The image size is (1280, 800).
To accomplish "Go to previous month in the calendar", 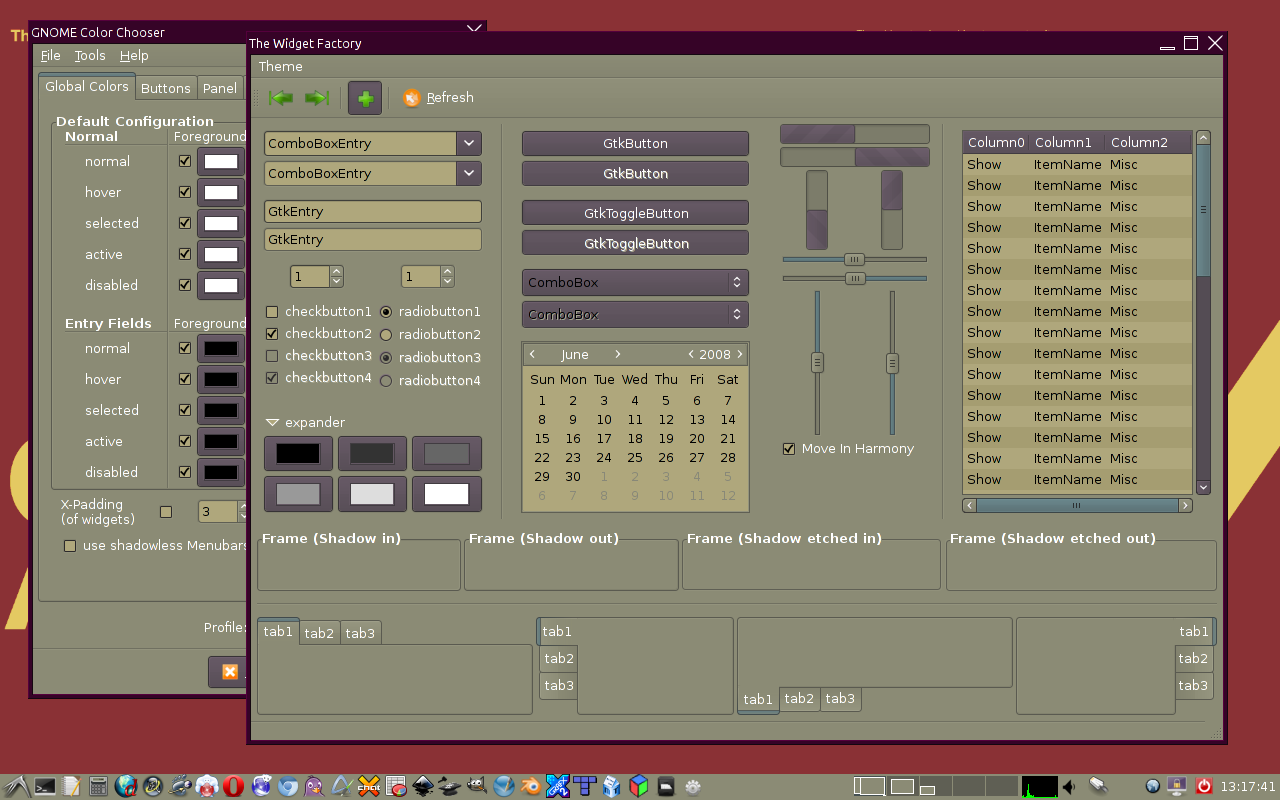I will pyautogui.click(x=533, y=355).
